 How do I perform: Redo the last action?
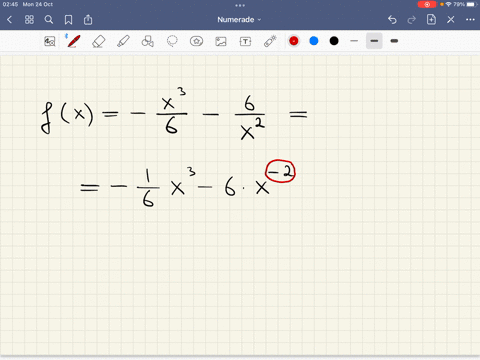[x=412, y=20]
